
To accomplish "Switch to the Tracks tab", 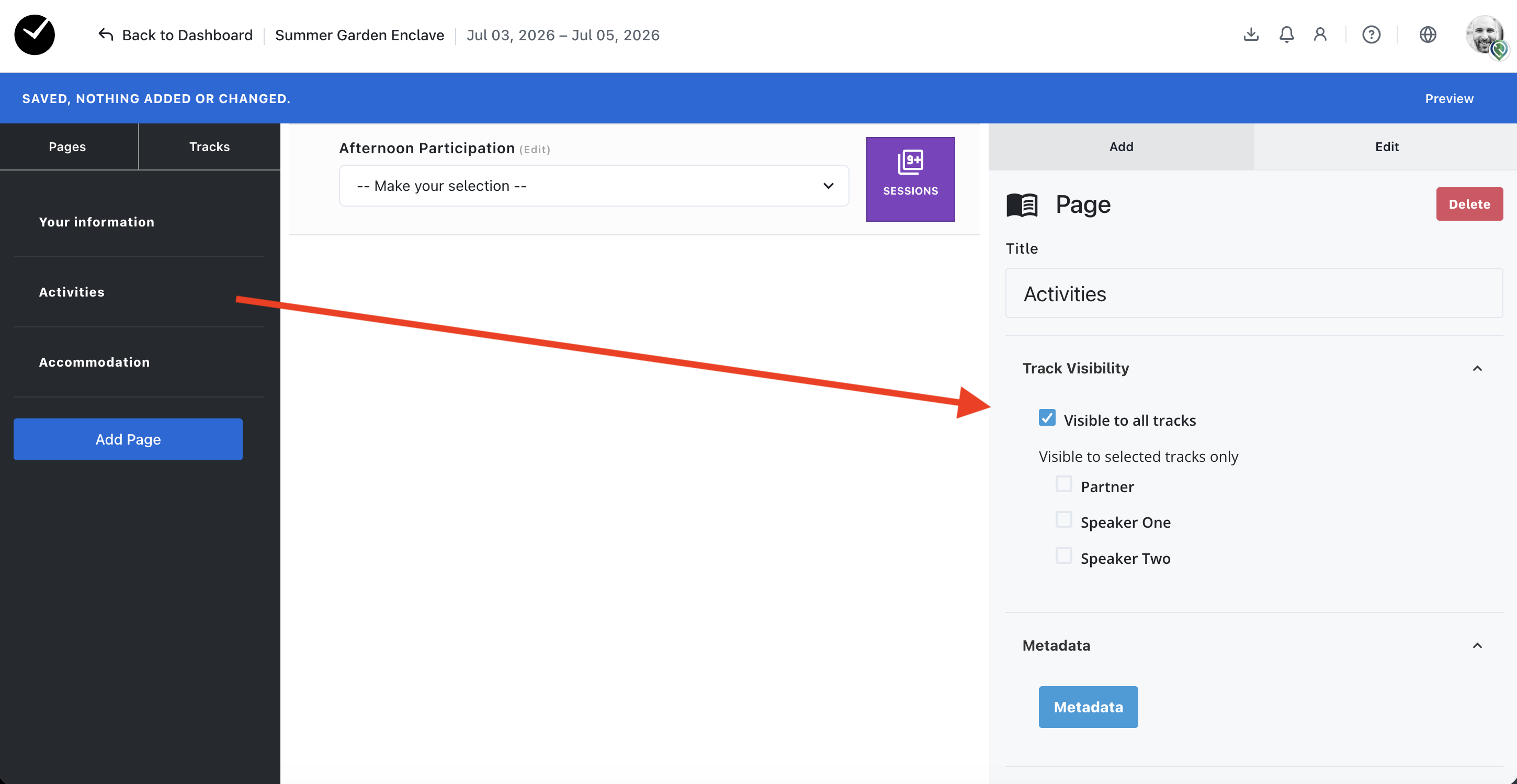I will click(209, 146).
